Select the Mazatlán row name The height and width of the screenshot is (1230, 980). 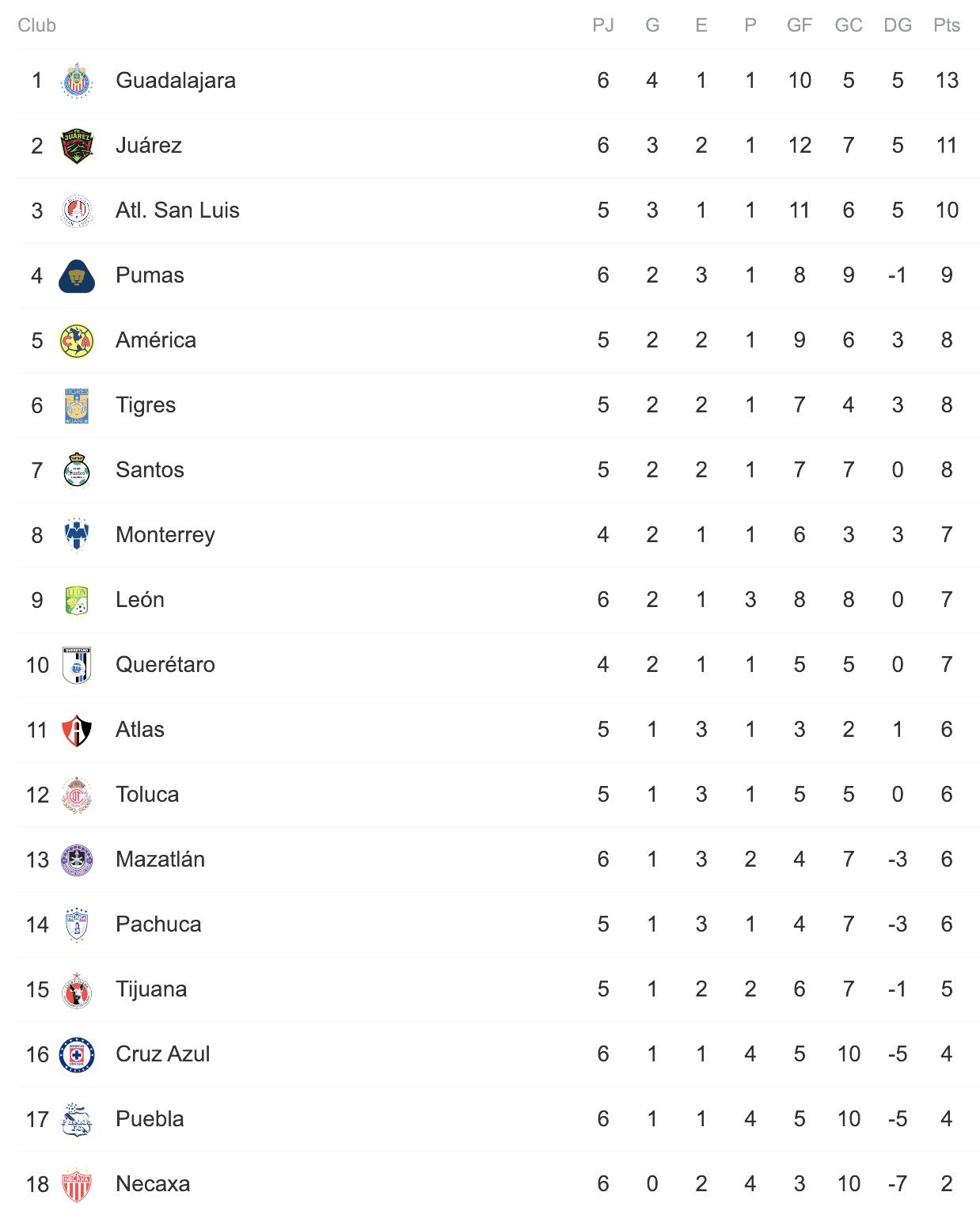[x=160, y=860]
